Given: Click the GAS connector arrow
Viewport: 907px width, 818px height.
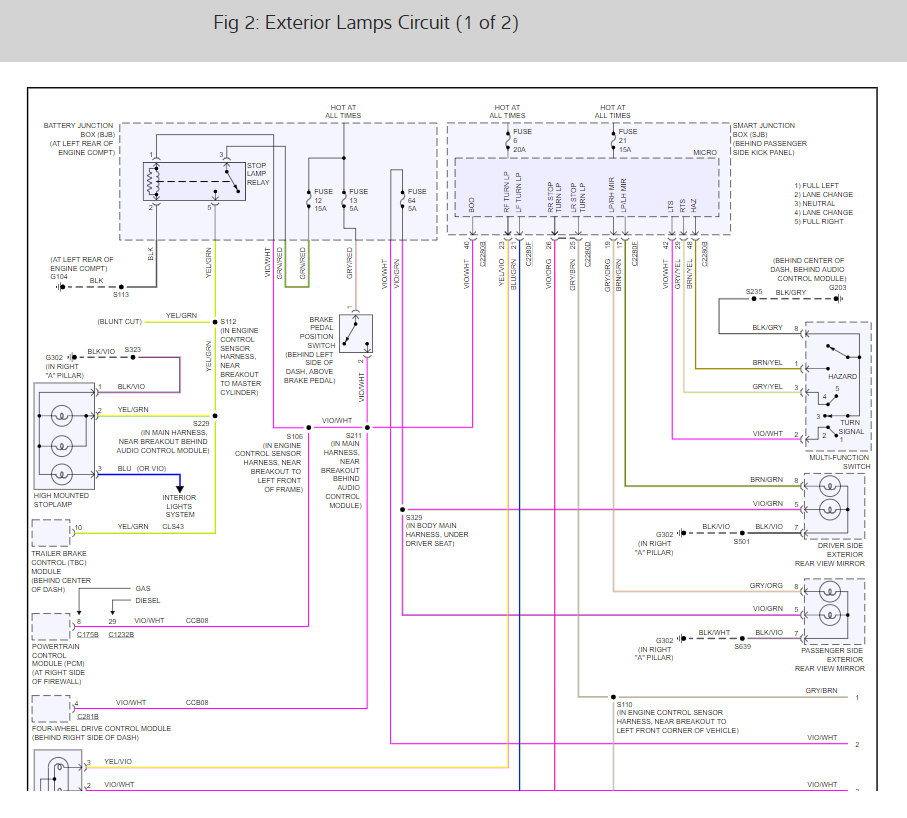Looking at the screenshot, I should tap(79, 611).
